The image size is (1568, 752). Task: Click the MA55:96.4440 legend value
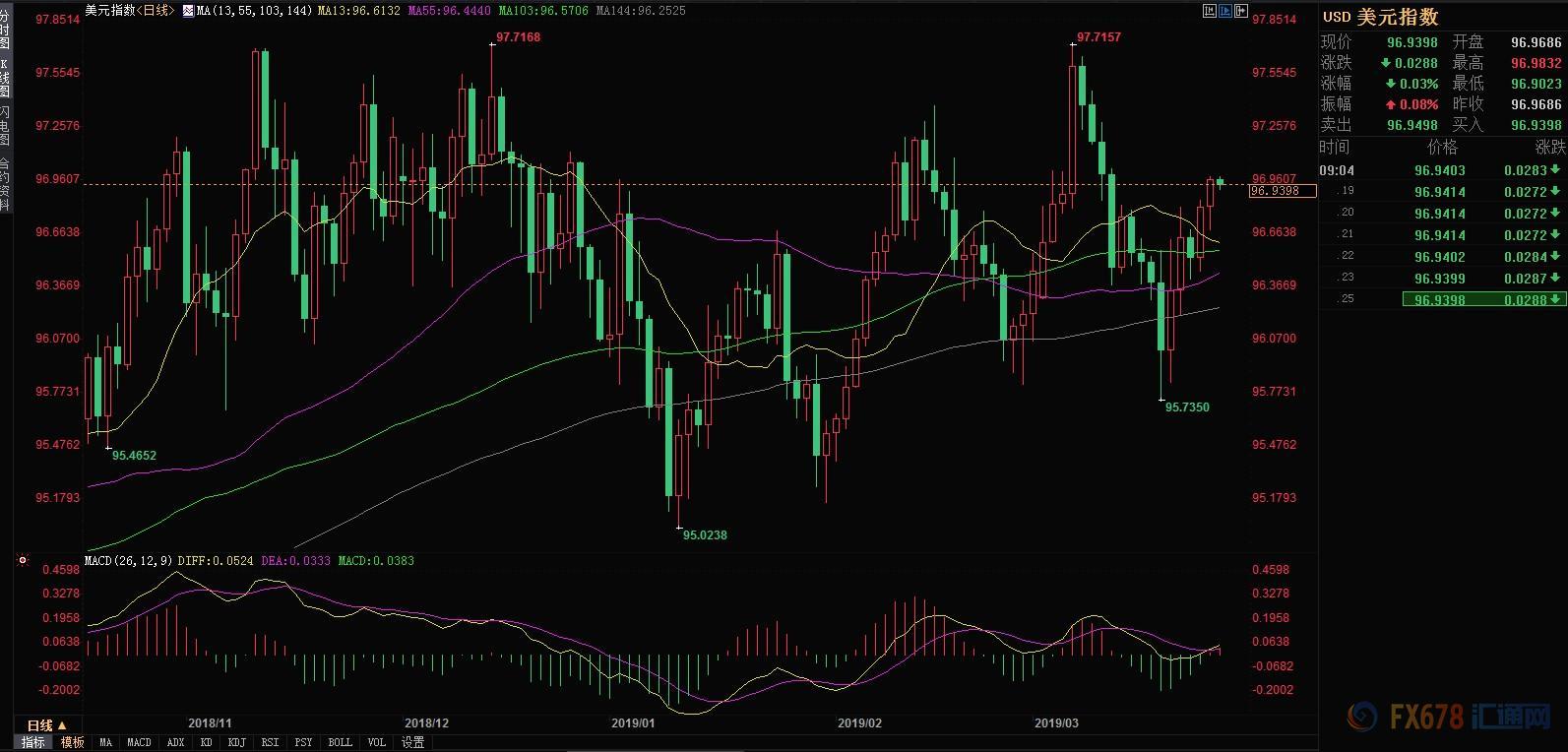tap(448, 11)
